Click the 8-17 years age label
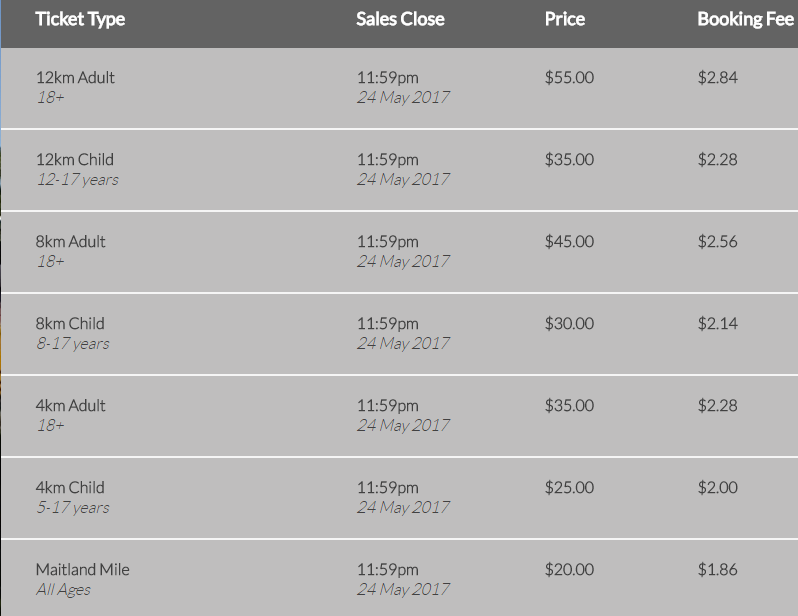The image size is (798, 616). pos(73,344)
